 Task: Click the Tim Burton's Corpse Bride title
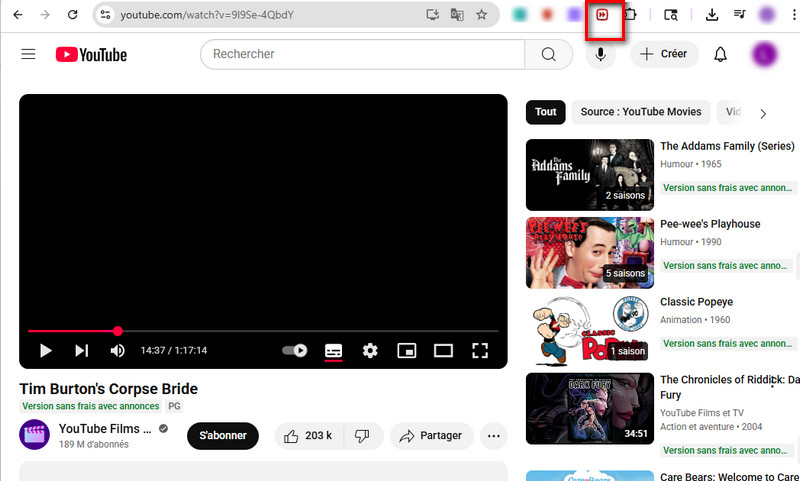coord(109,389)
